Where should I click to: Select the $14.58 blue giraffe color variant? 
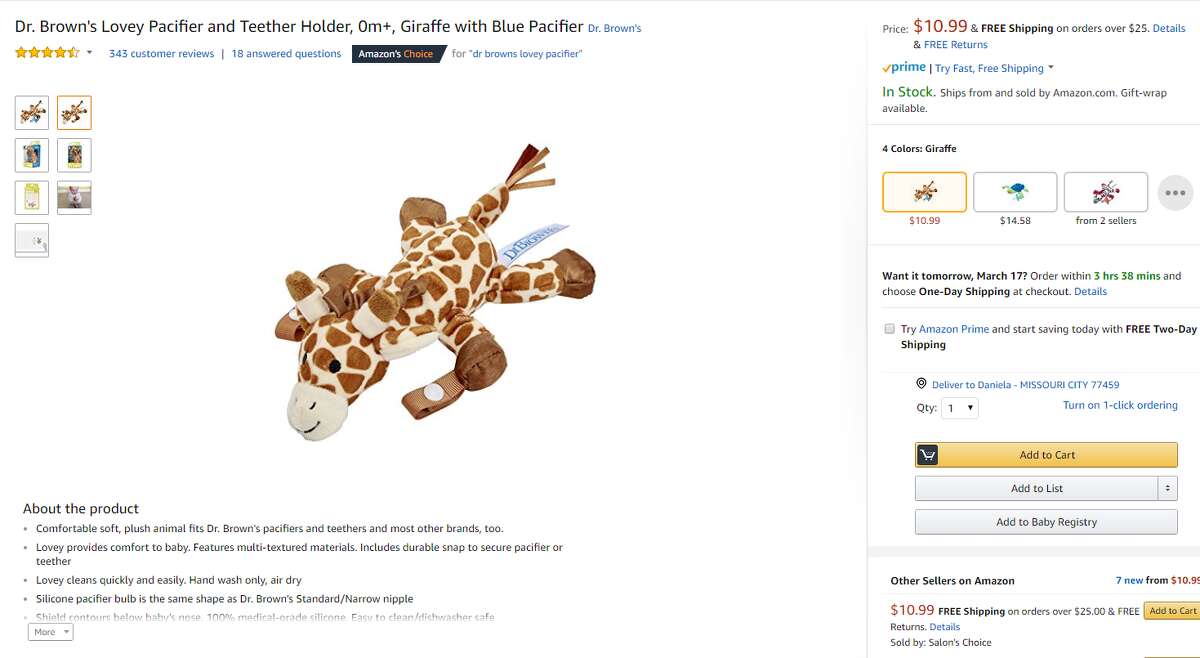(1015, 191)
